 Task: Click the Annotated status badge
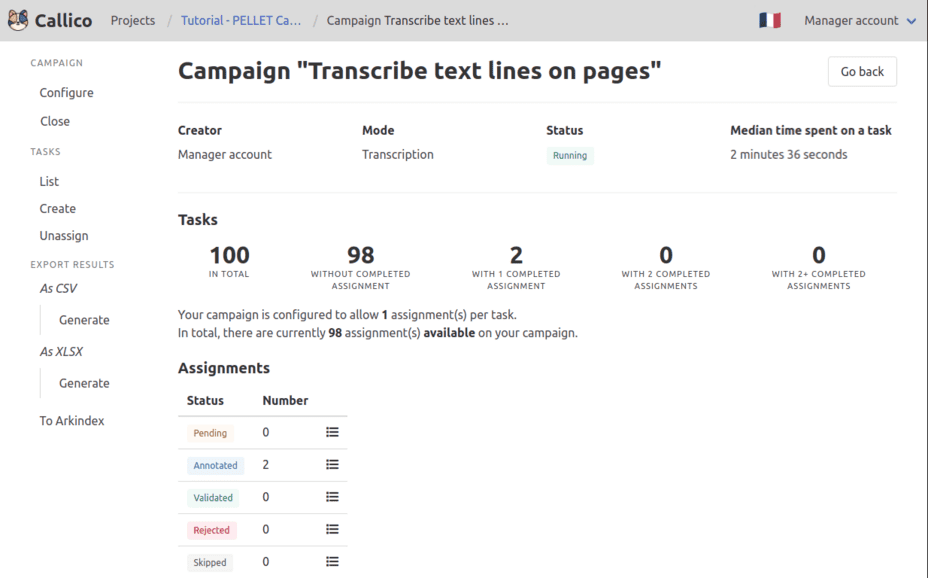pyautogui.click(x=215, y=466)
